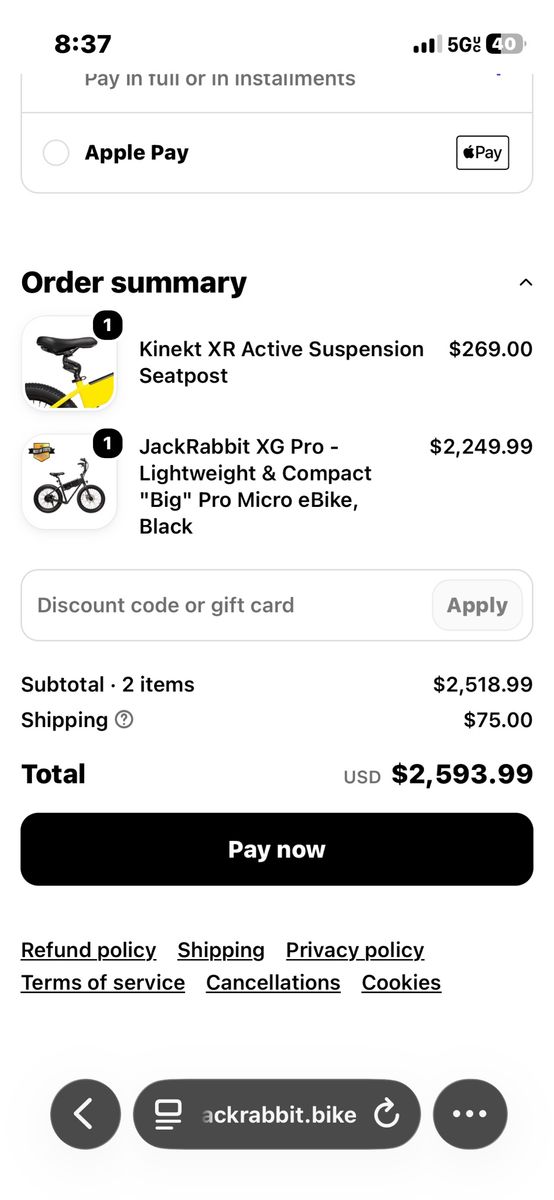Open the JackRabbit XG Pro bike thumbnail

pyautogui.click(x=69, y=482)
